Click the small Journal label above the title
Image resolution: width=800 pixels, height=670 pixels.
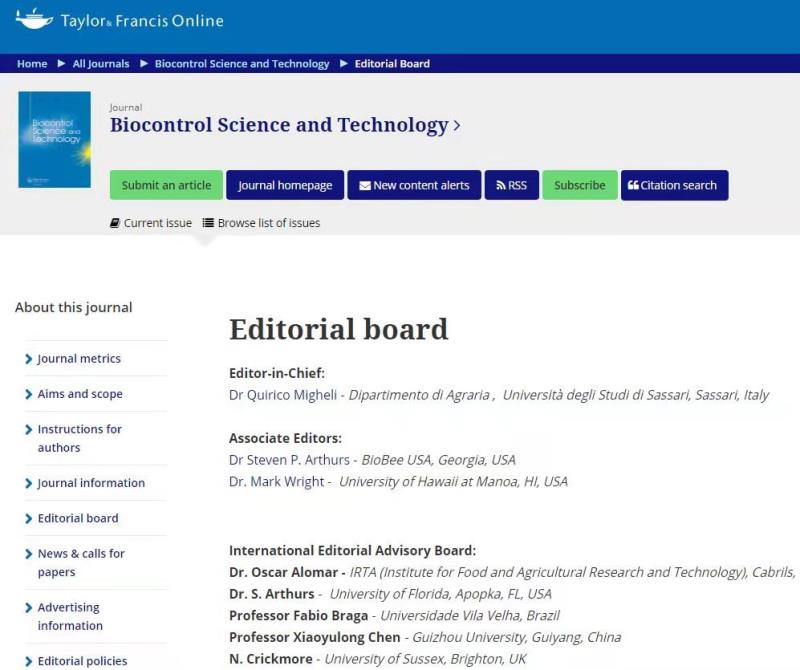coord(126,108)
